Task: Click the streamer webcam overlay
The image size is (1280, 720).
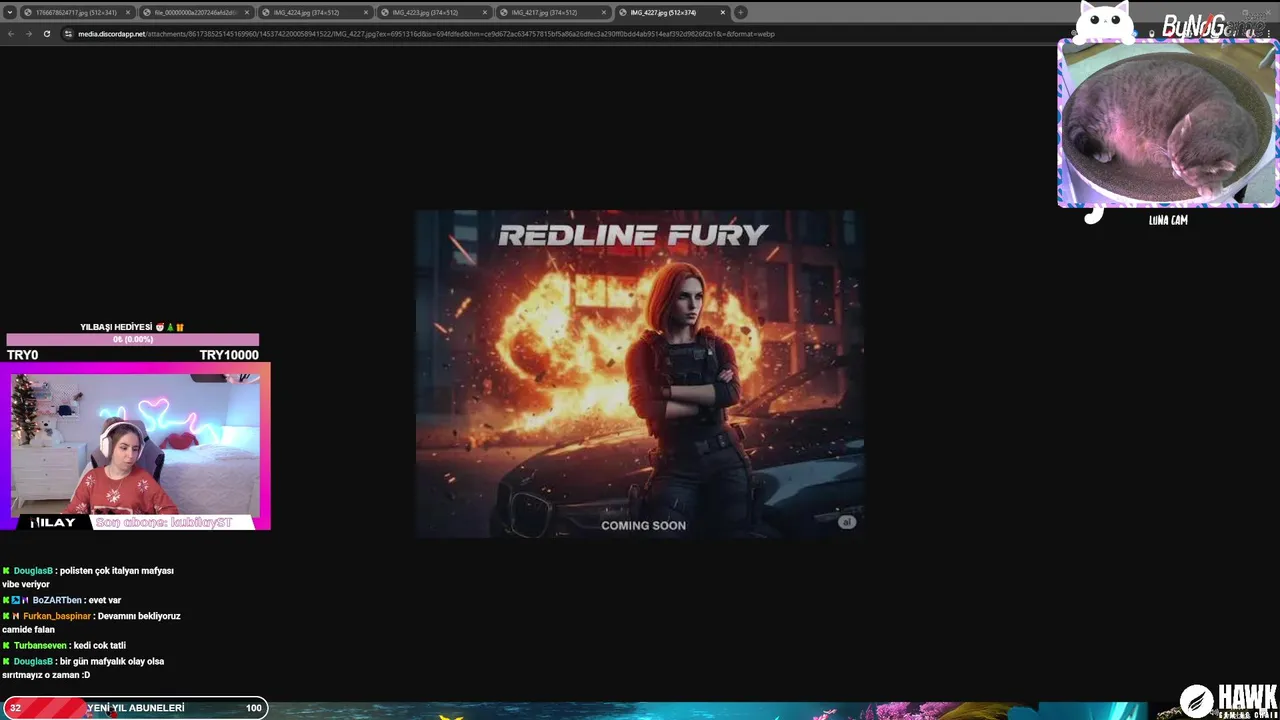Action: pos(135,446)
